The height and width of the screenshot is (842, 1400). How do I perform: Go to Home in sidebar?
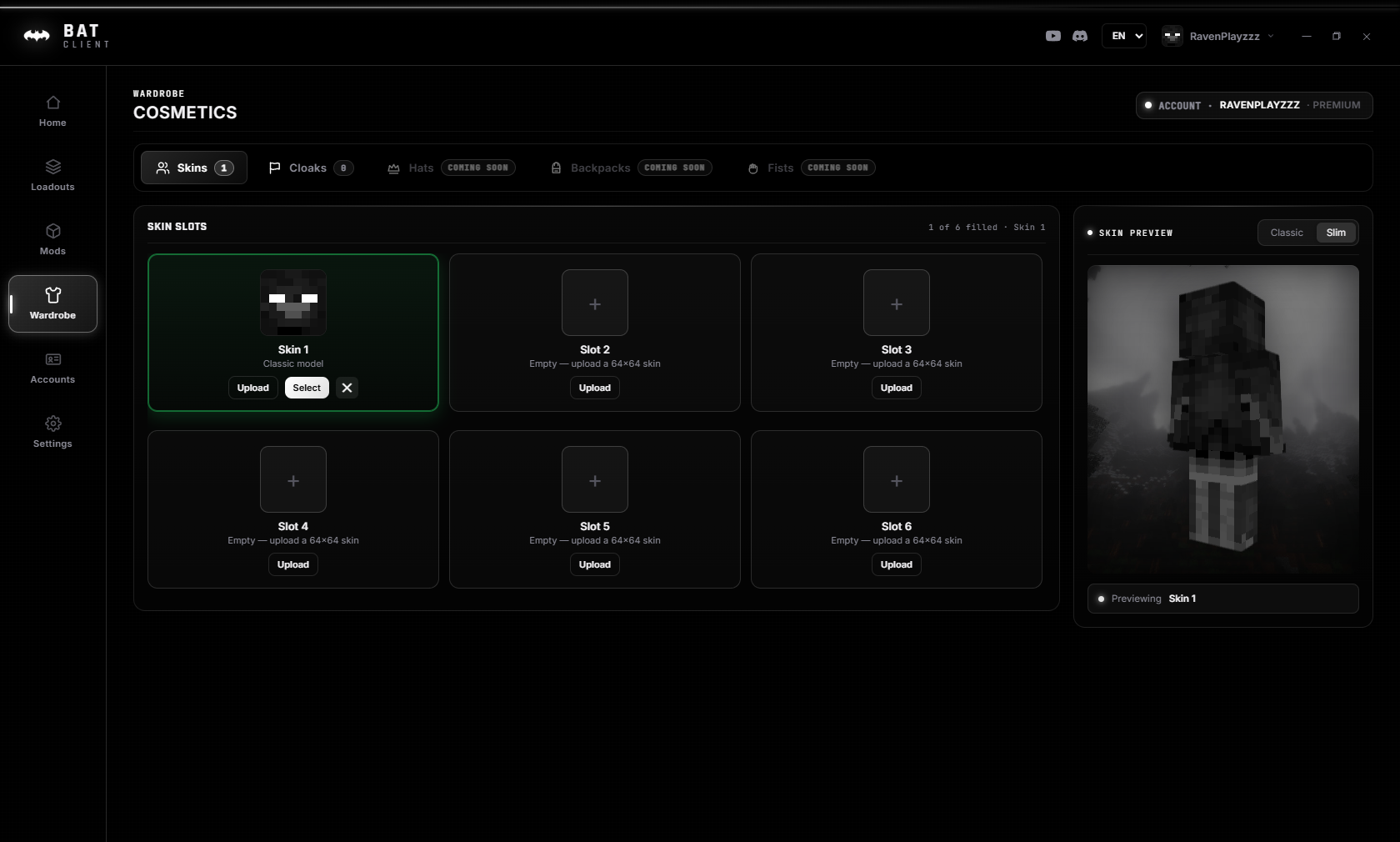[x=52, y=111]
